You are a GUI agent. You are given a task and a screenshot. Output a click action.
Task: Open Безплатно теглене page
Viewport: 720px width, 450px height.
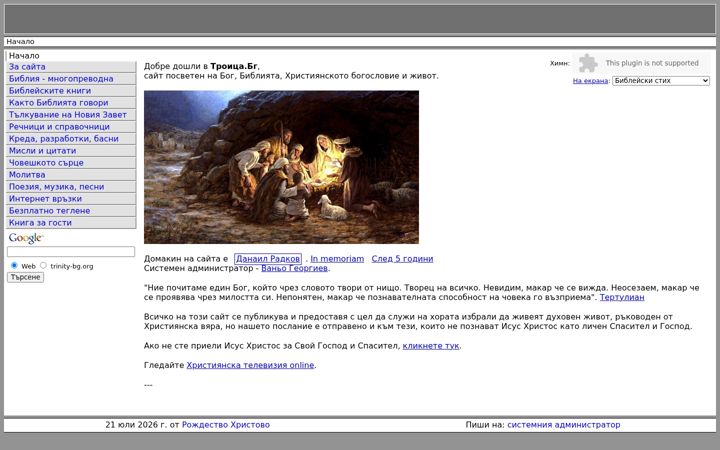click(x=71, y=211)
